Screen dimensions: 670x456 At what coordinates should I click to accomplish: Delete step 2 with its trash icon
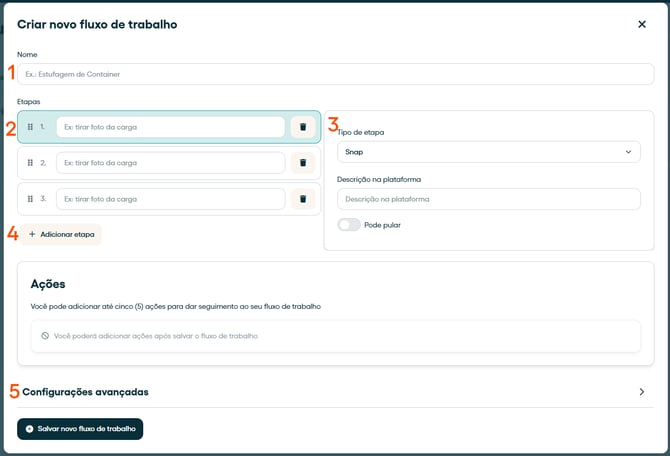tap(303, 163)
